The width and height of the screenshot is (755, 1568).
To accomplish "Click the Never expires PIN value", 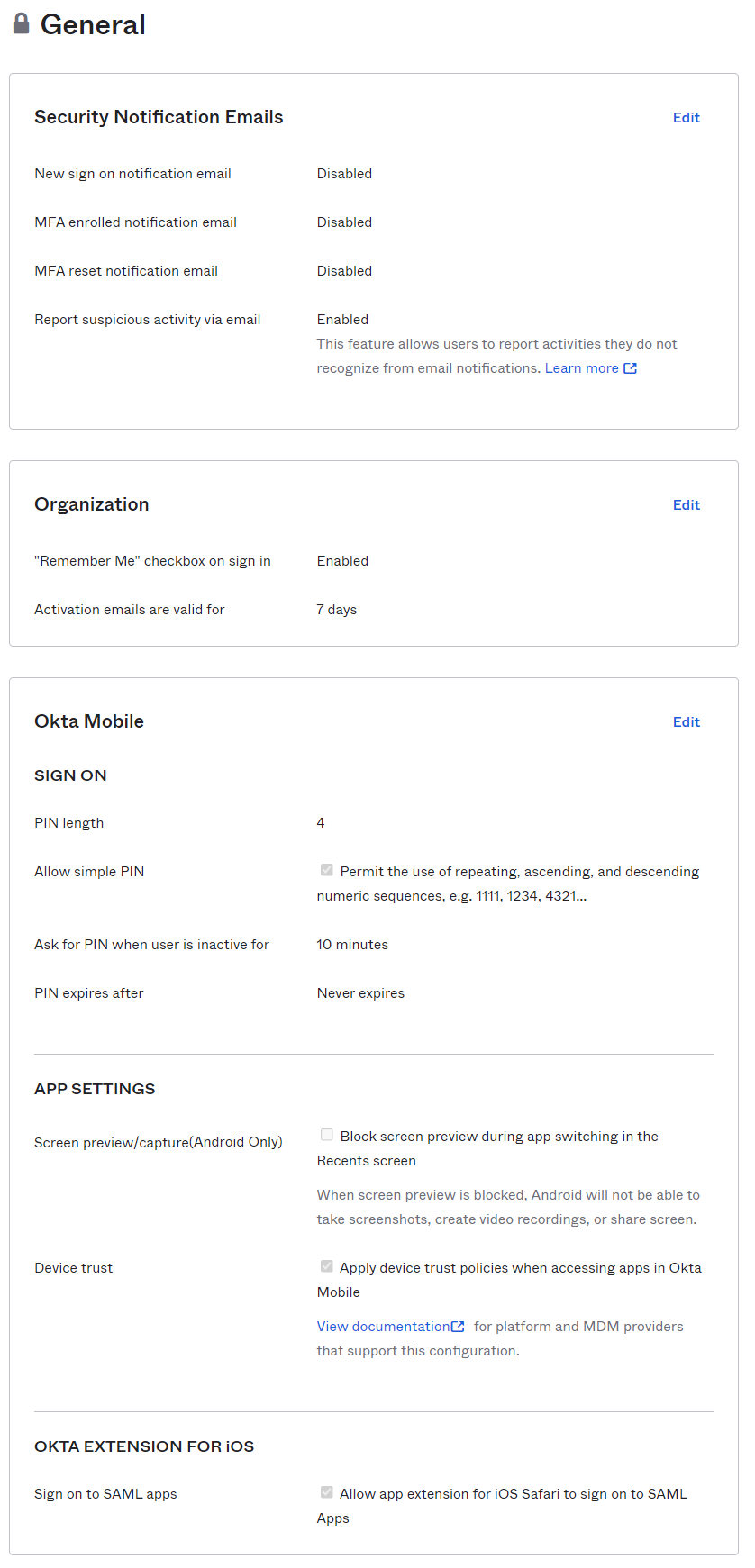I will (360, 993).
